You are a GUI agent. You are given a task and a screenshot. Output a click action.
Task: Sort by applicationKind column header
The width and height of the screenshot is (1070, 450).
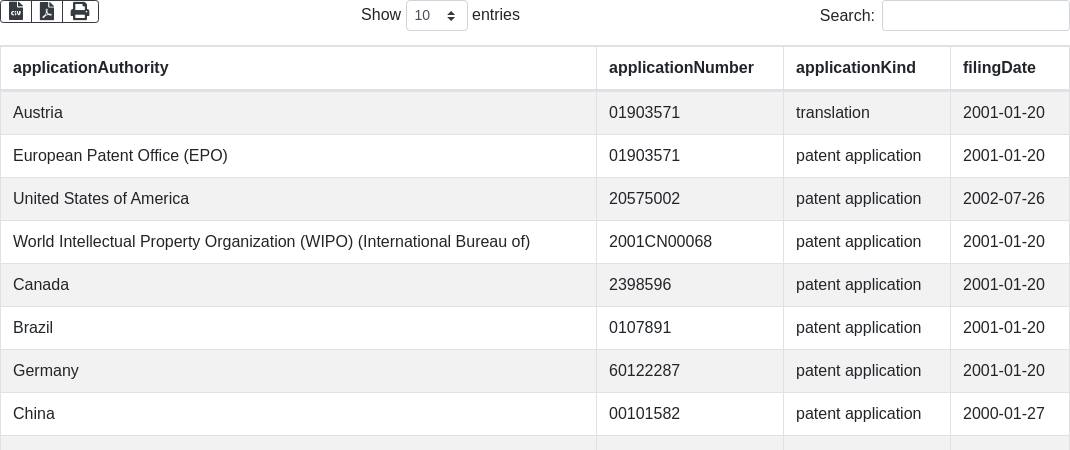click(855, 68)
